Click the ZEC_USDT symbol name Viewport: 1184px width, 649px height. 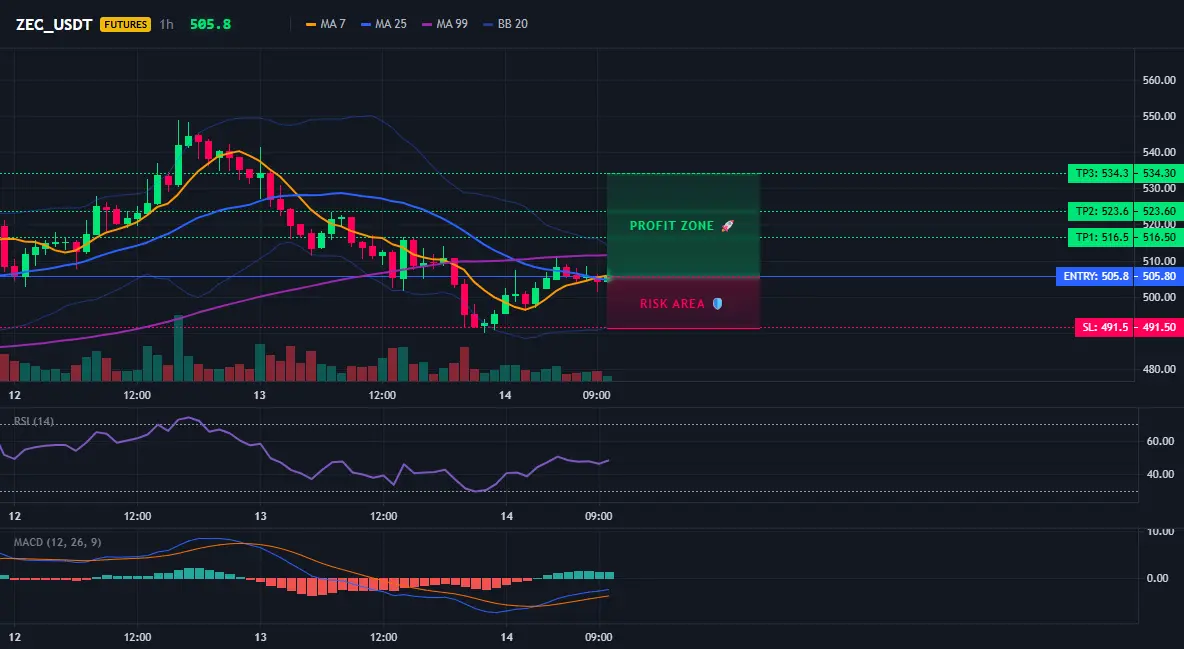click(54, 24)
